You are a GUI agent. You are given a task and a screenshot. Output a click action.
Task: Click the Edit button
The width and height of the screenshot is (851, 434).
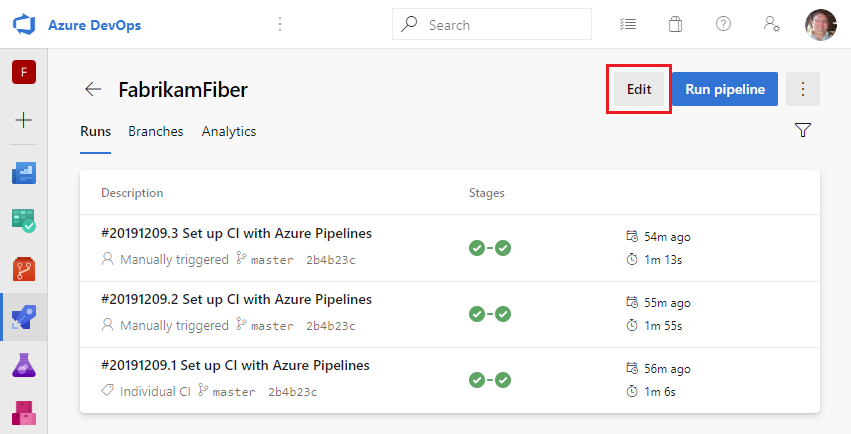(x=639, y=89)
